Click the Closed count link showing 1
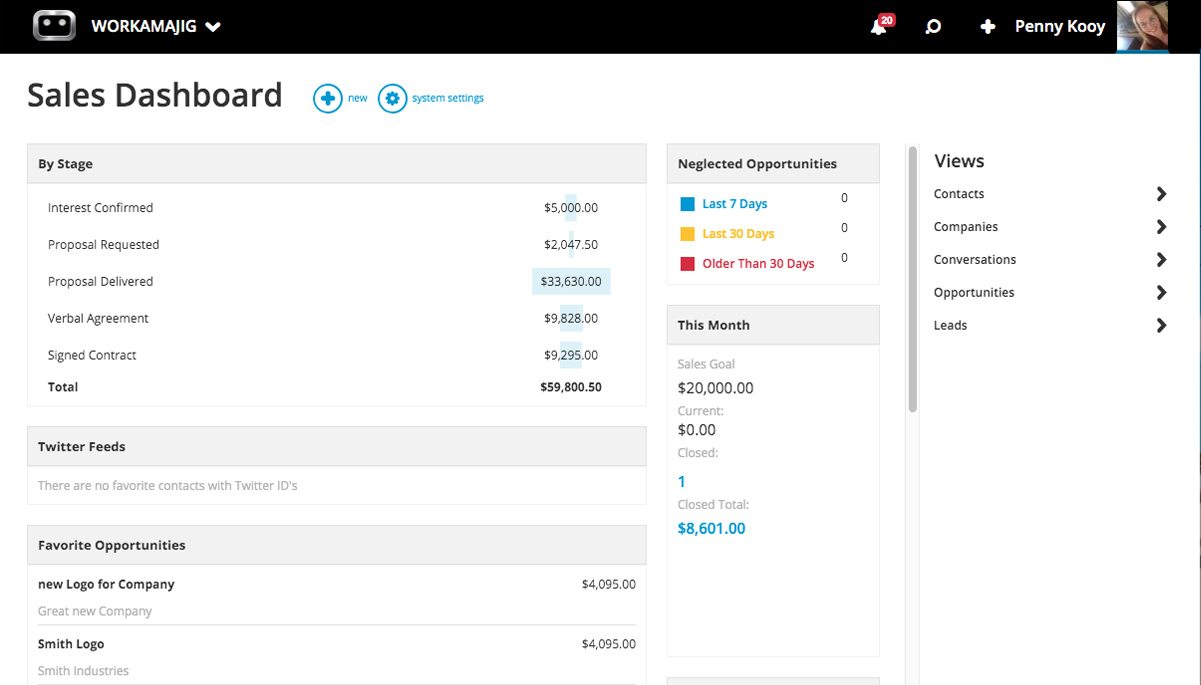Viewport: 1201px width, 685px height. [681, 481]
